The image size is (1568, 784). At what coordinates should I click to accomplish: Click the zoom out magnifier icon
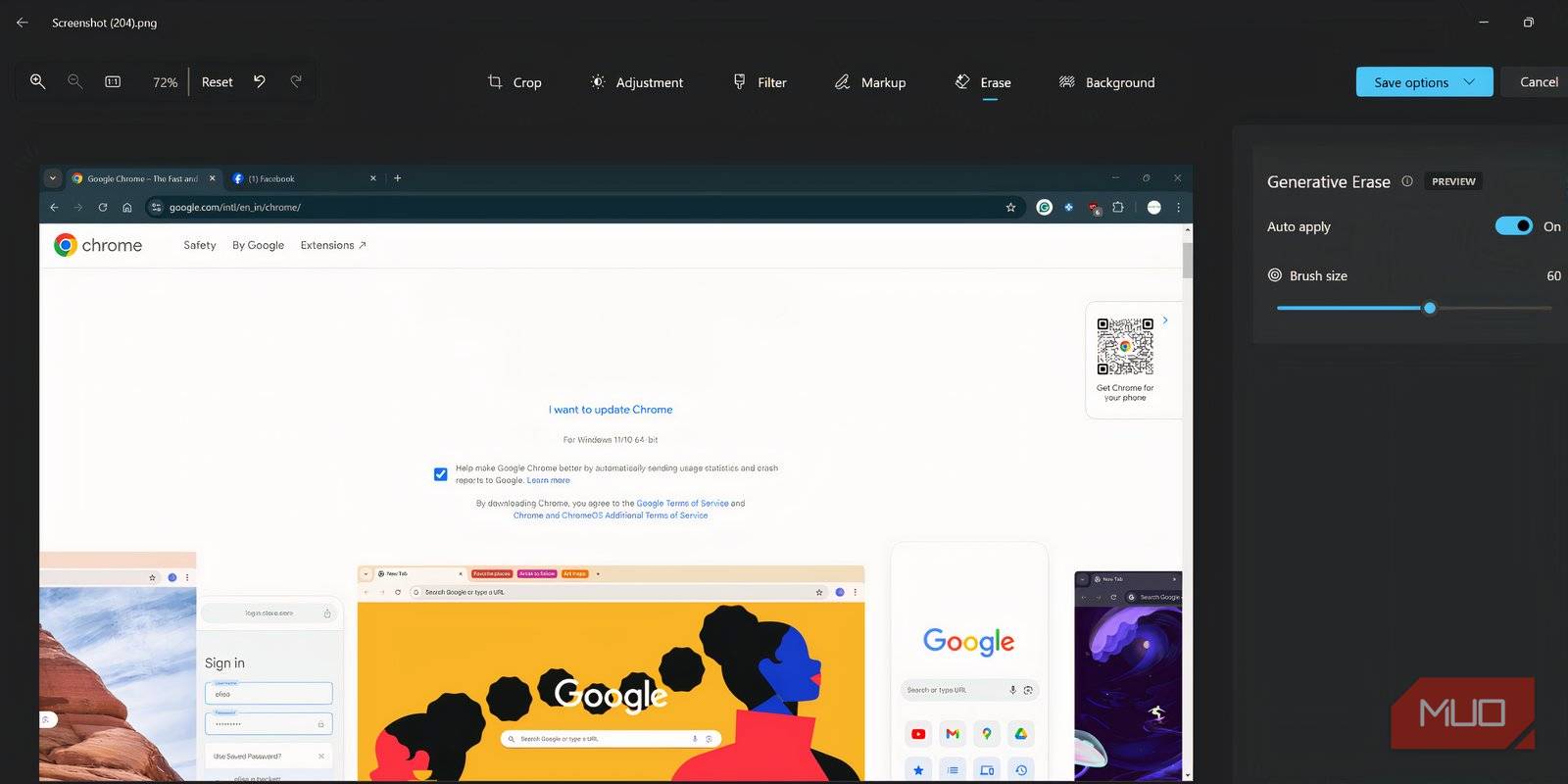point(74,81)
